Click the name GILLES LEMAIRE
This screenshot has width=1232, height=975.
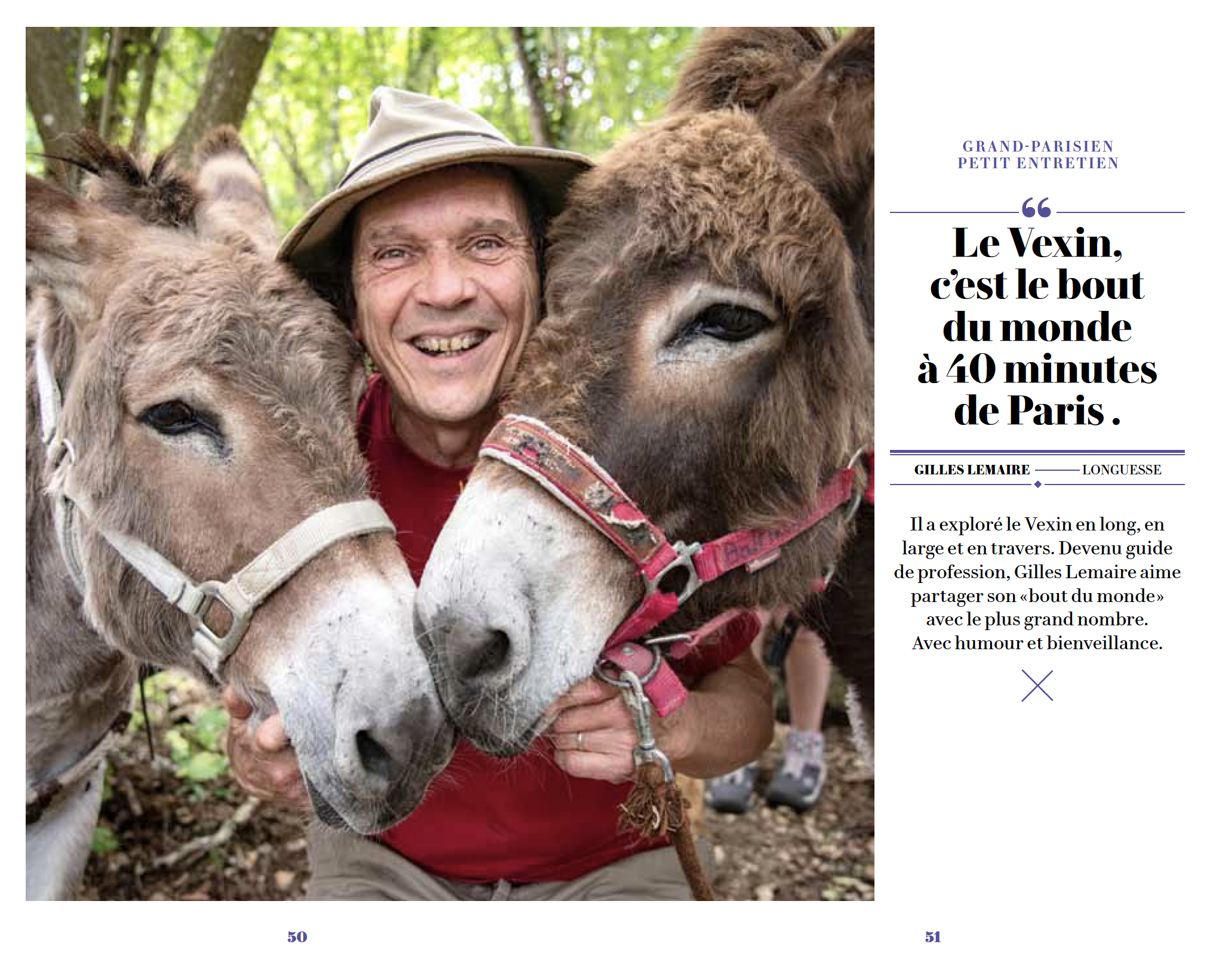(x=972, y=470)
